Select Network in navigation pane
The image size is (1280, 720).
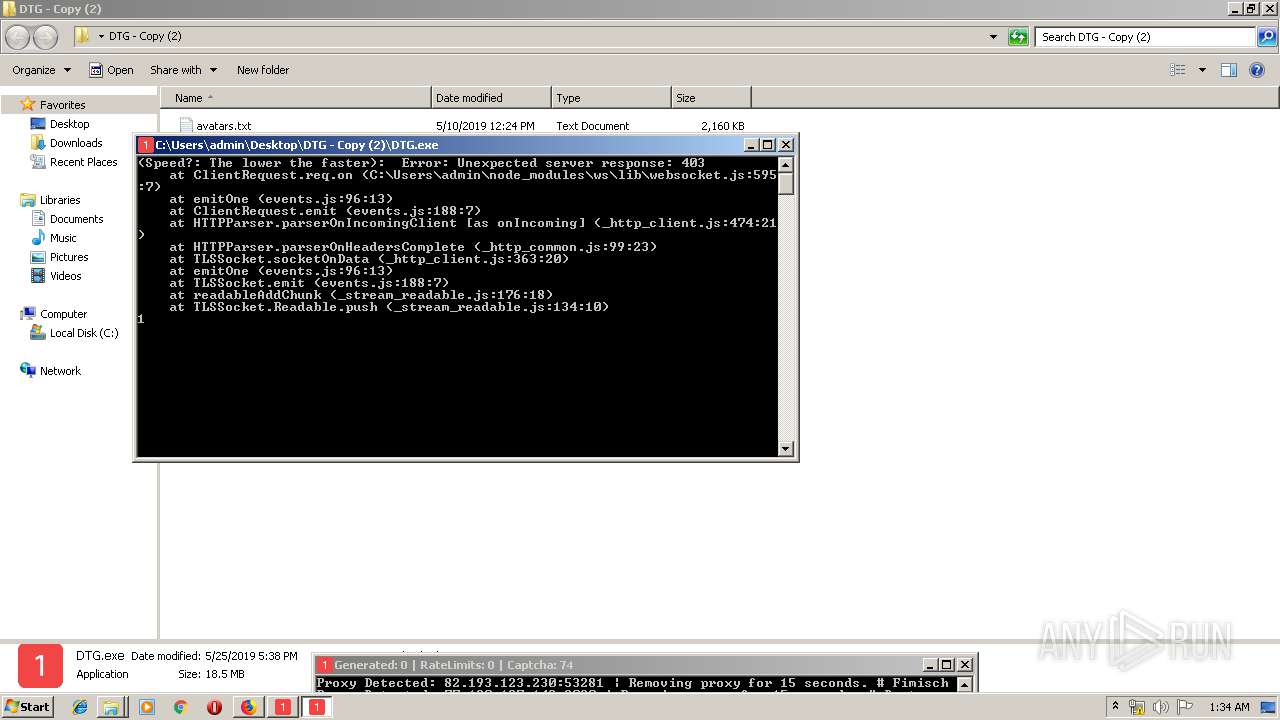tap(60, 371)
